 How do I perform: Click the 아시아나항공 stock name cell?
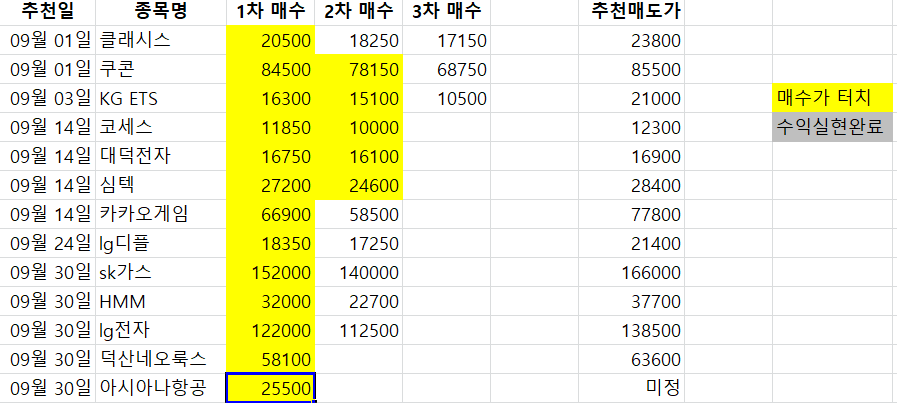[x=161, y=388]
